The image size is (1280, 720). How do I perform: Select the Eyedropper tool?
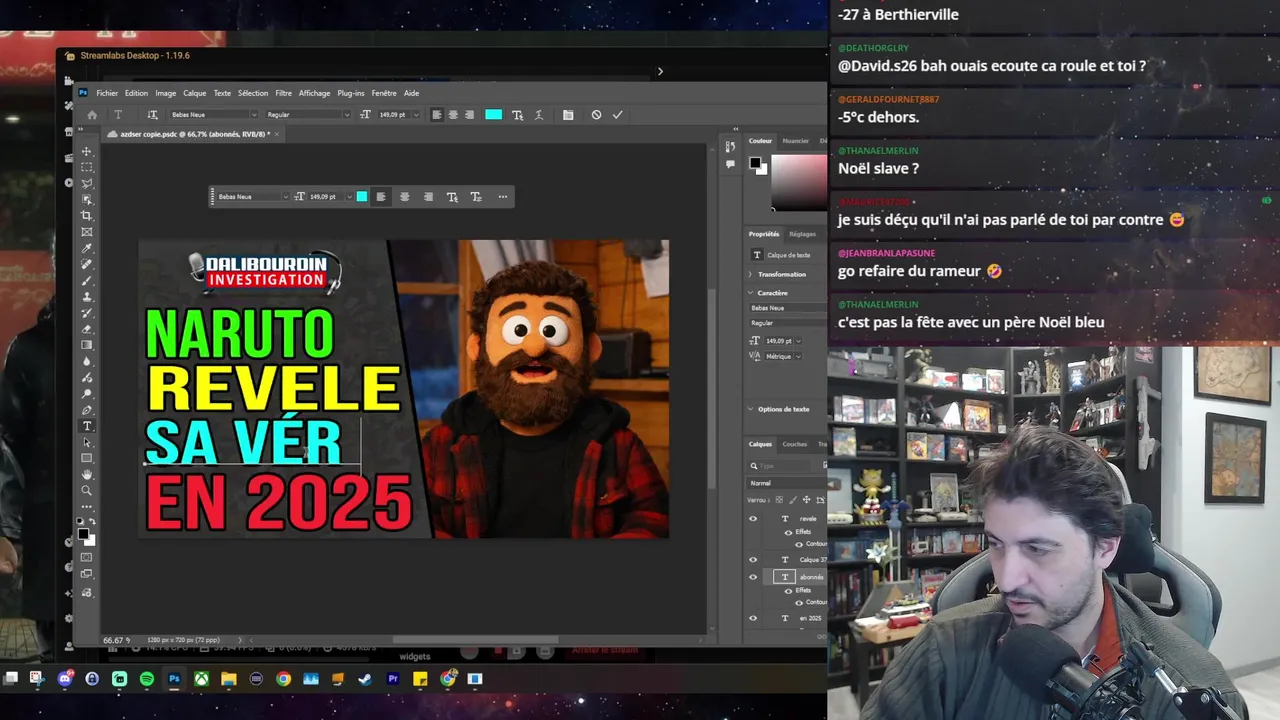click(x=87, y=248)
